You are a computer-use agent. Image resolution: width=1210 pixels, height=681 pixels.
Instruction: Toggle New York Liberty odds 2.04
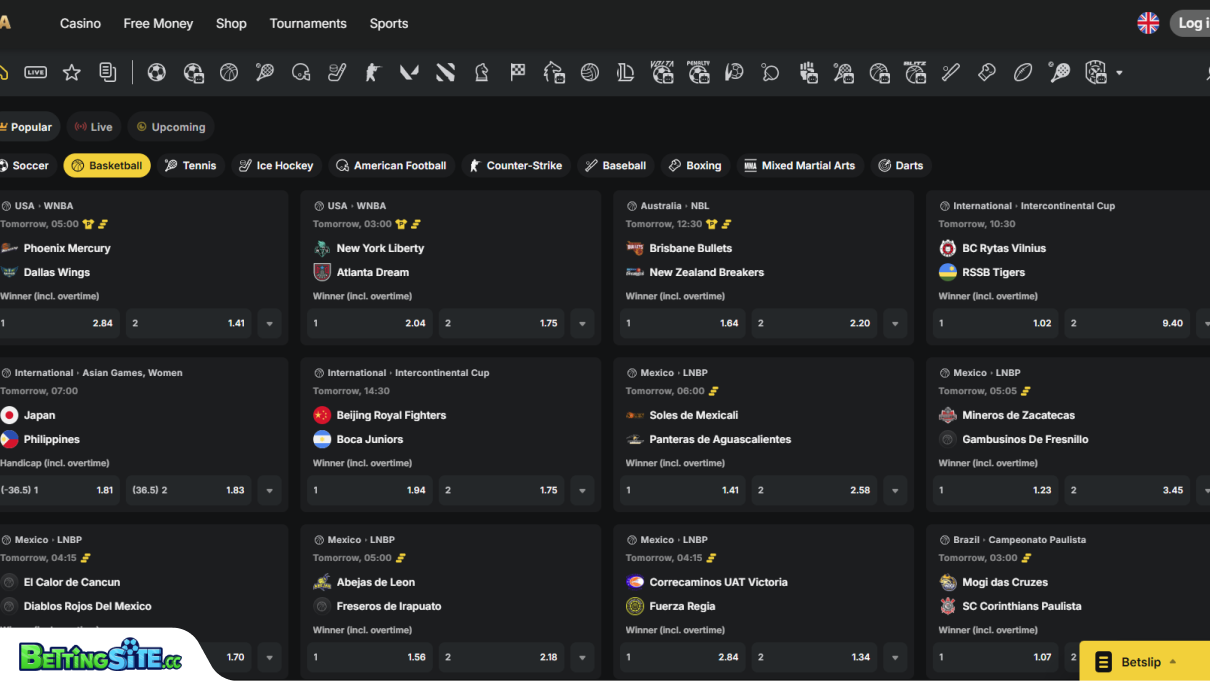pos(369,323)
